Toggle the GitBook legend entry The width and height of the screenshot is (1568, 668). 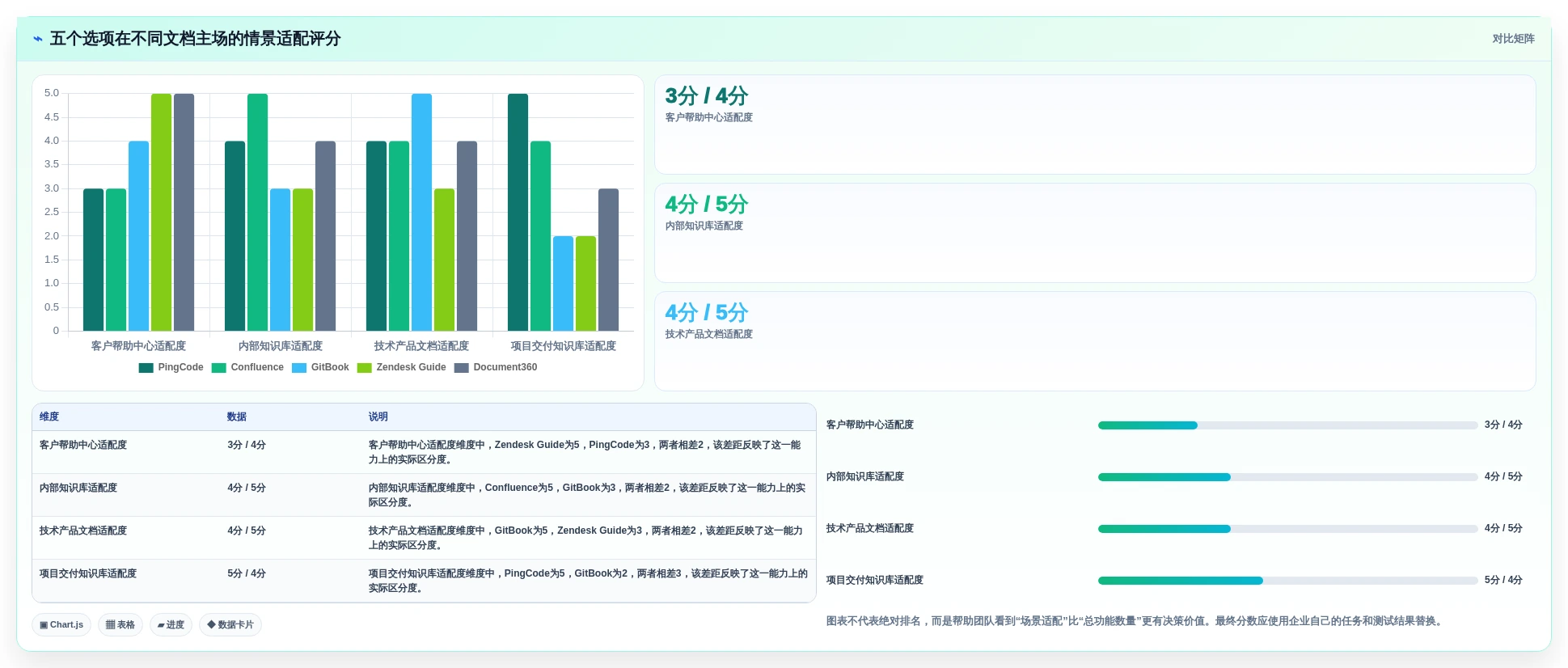pyautogui.click(x=320, y=368)
